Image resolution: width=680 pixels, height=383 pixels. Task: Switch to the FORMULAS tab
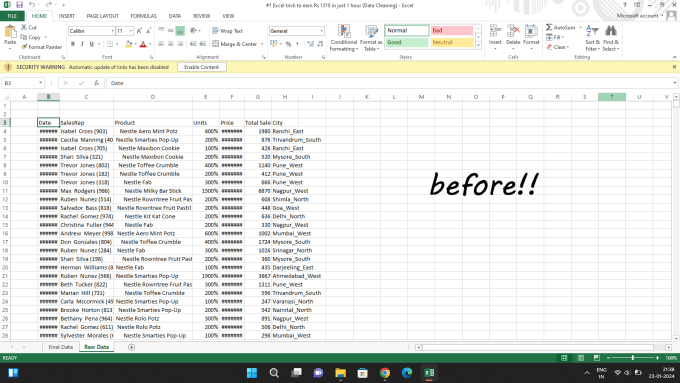click(x=144, y=16)
